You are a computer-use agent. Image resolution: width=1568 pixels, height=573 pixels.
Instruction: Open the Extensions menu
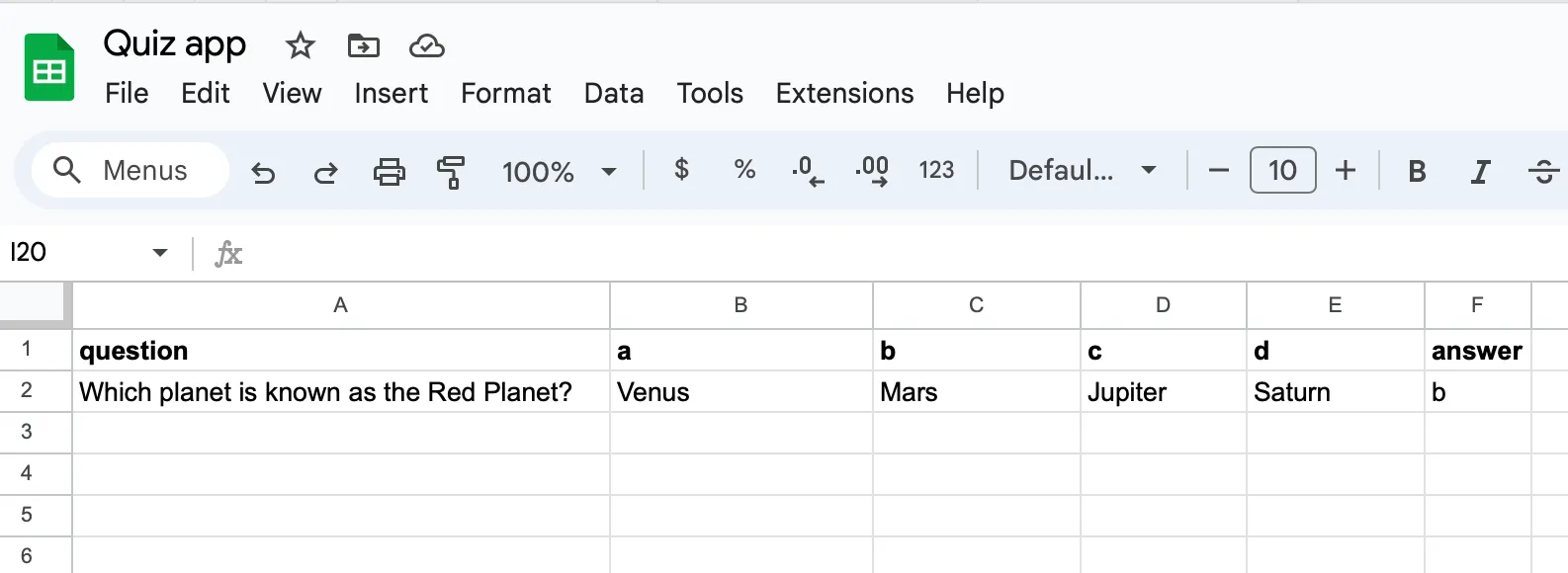click(x=844, y=93)
